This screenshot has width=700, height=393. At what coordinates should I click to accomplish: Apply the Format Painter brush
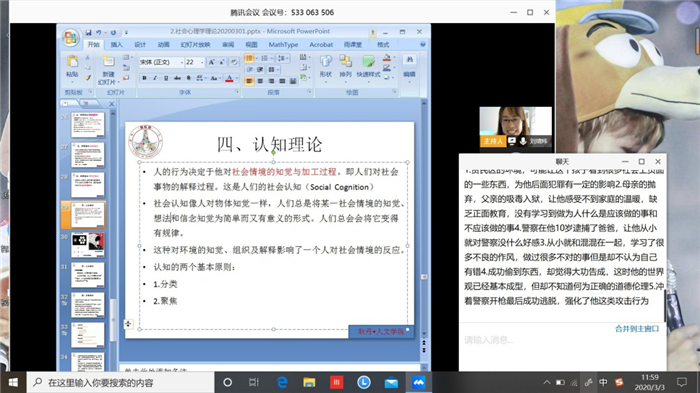pos(88,78)
